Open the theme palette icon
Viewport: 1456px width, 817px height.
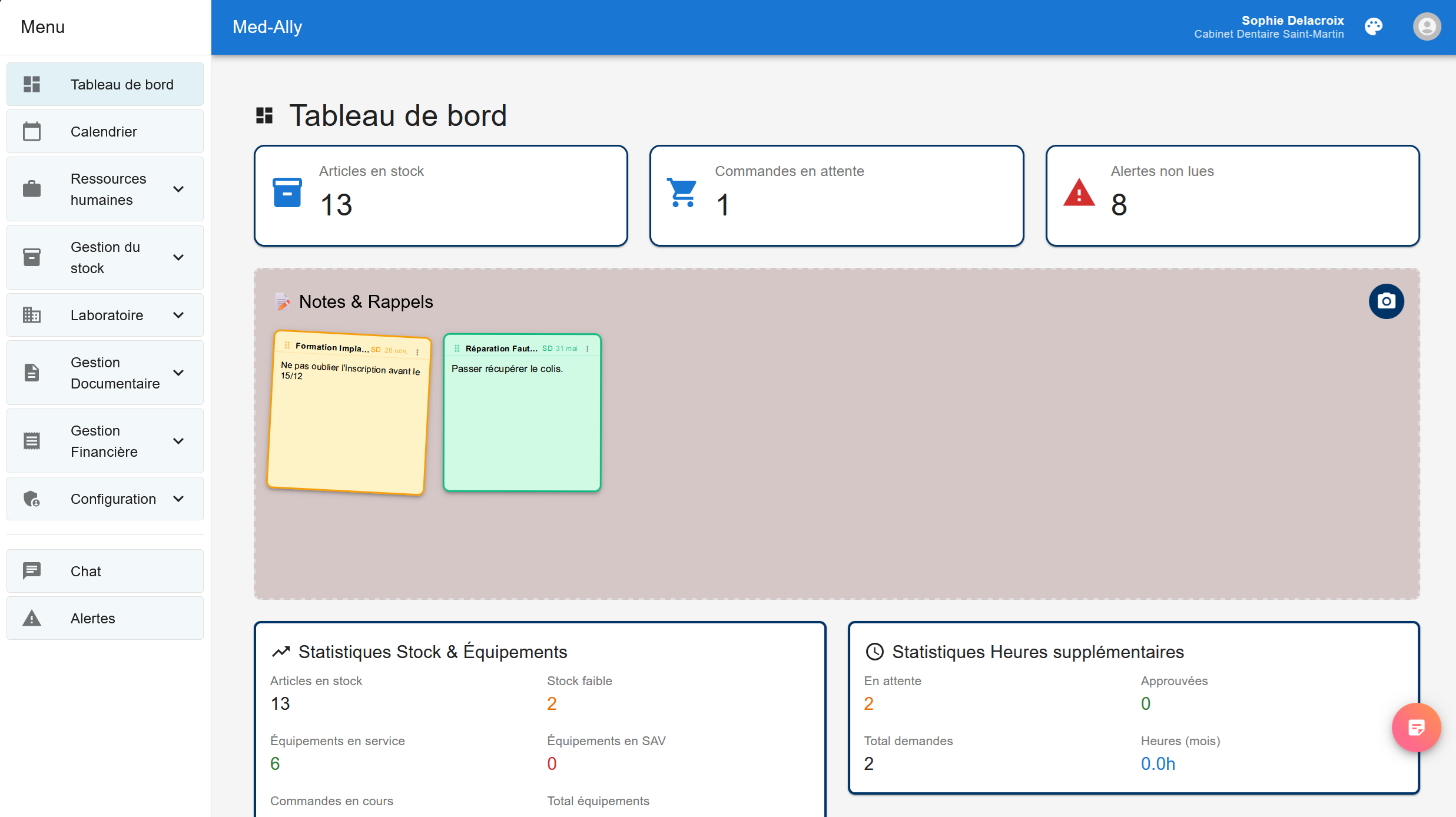pos(1374,27)
